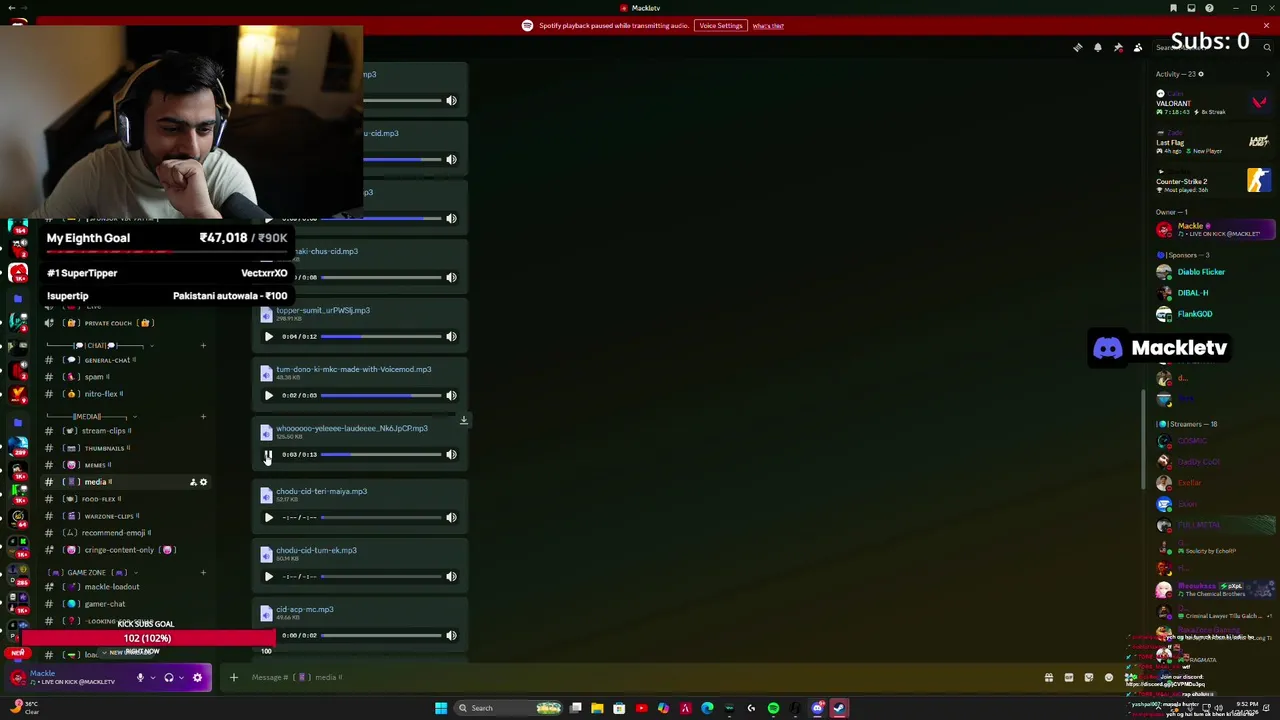Join the private couch voice channel
The image size is (1280, 720).
[x=125, y=323]
